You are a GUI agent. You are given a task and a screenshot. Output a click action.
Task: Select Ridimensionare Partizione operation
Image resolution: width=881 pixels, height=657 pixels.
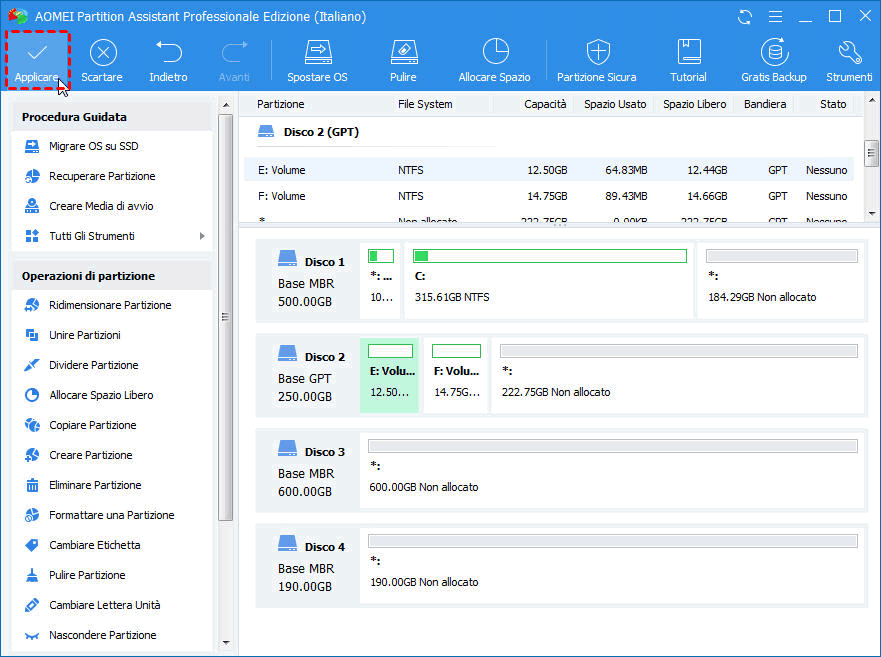pyautogui.click(x=110, y=305)
